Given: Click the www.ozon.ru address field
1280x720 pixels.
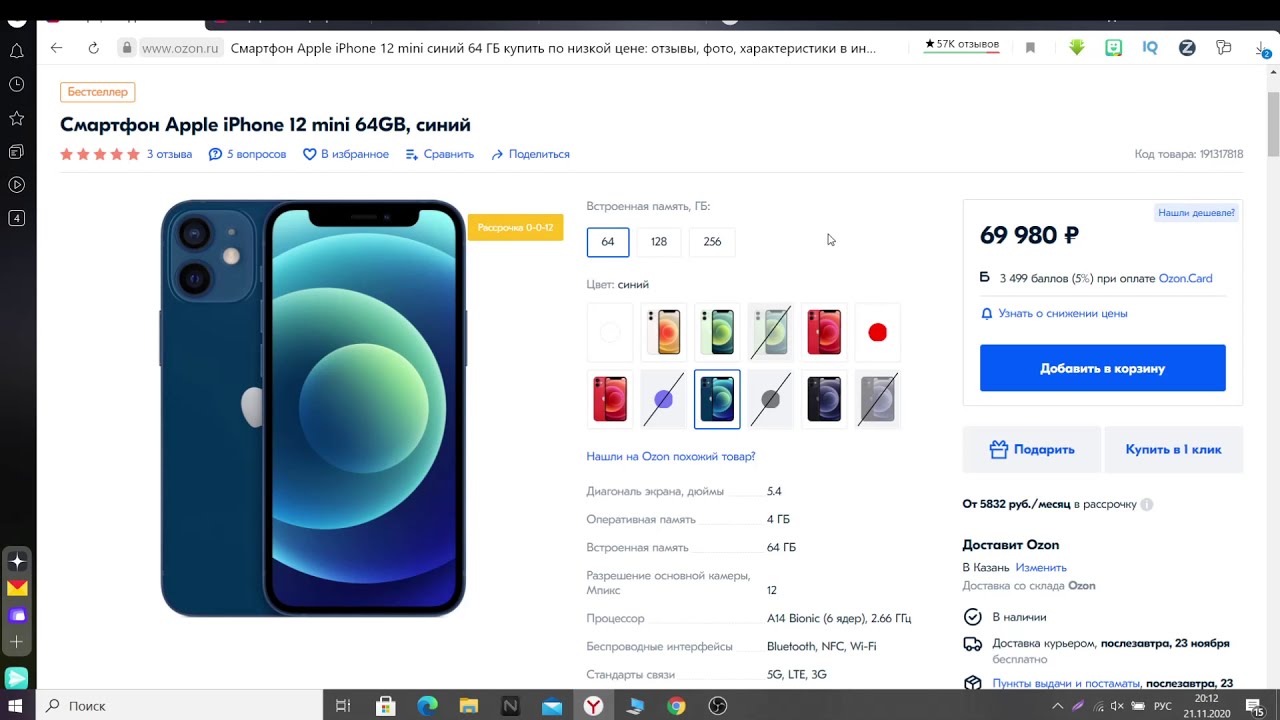Looking at the screenshot, I should pyautogui.click(x=180, y=48).
